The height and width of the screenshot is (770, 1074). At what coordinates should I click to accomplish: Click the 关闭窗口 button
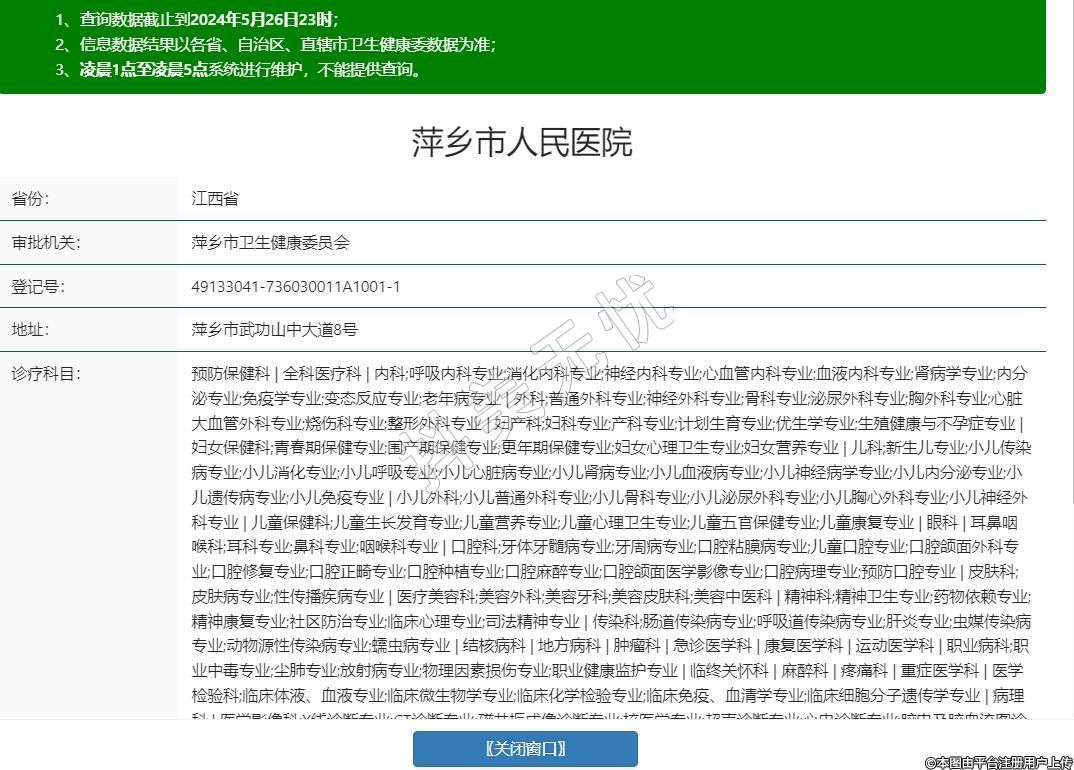[525, 749]
